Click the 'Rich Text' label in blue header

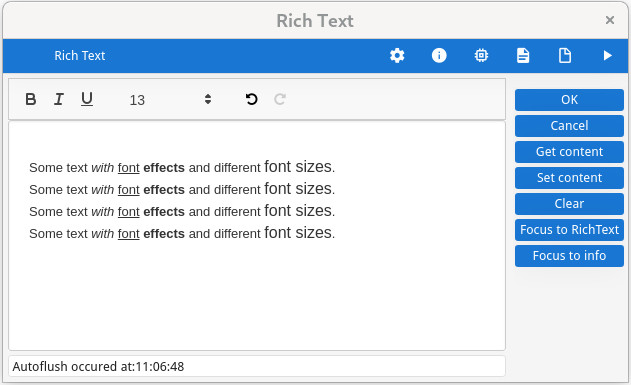80,56
